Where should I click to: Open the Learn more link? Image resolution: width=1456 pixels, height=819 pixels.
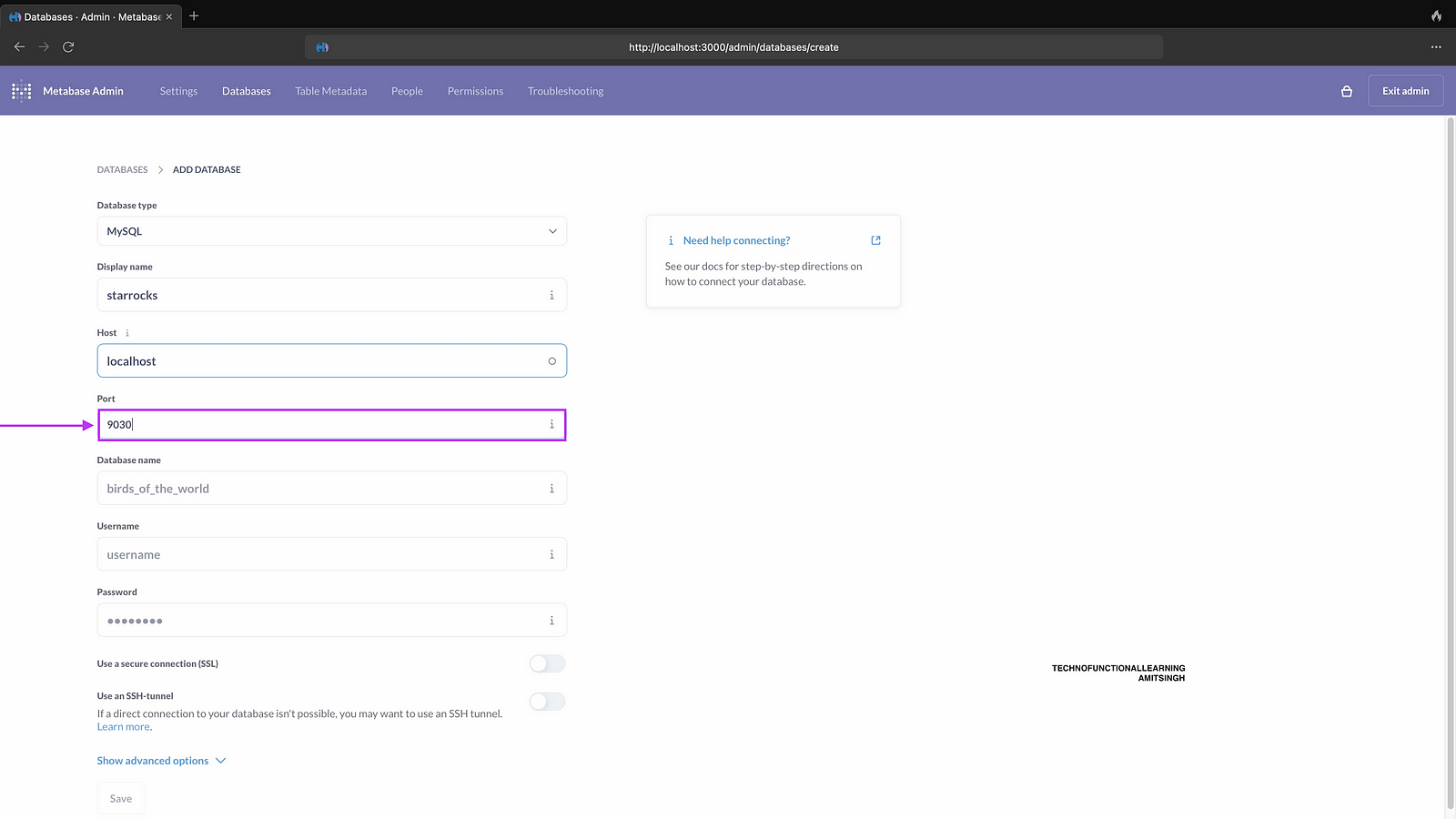[124, 727]
